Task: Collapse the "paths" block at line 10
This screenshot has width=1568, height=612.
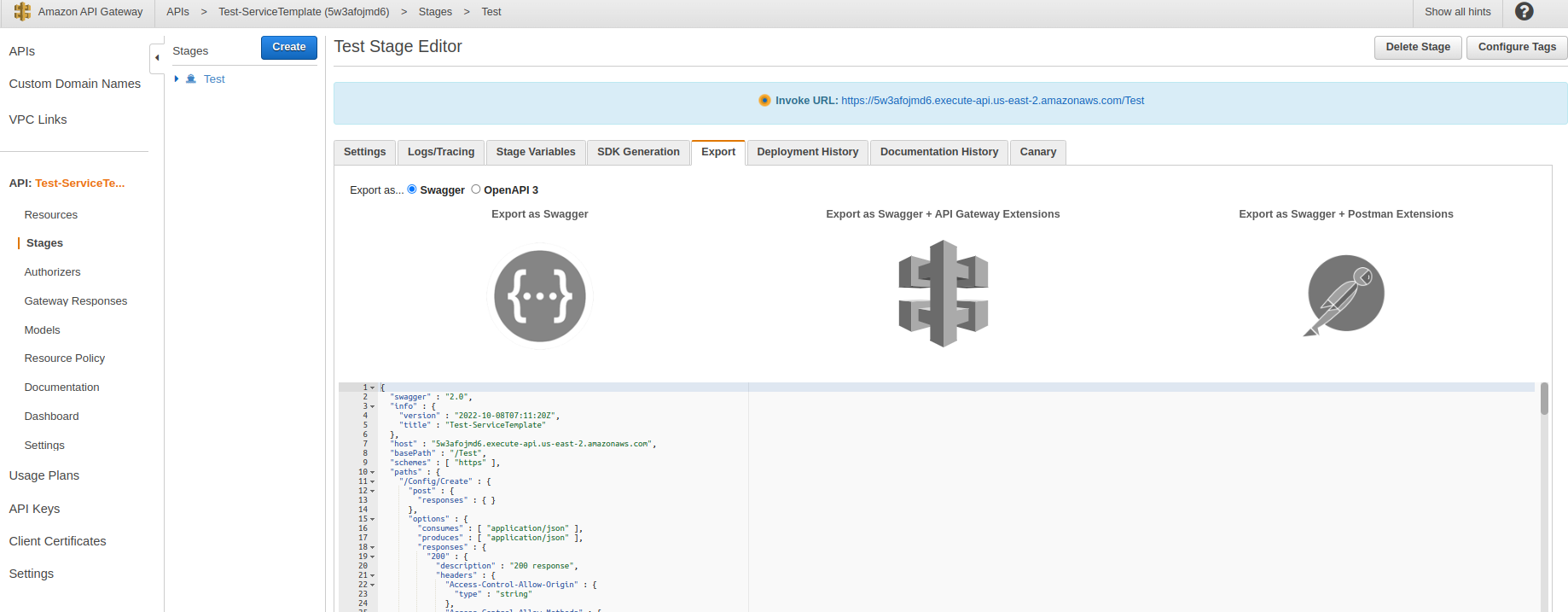Action: pos(373,472)
